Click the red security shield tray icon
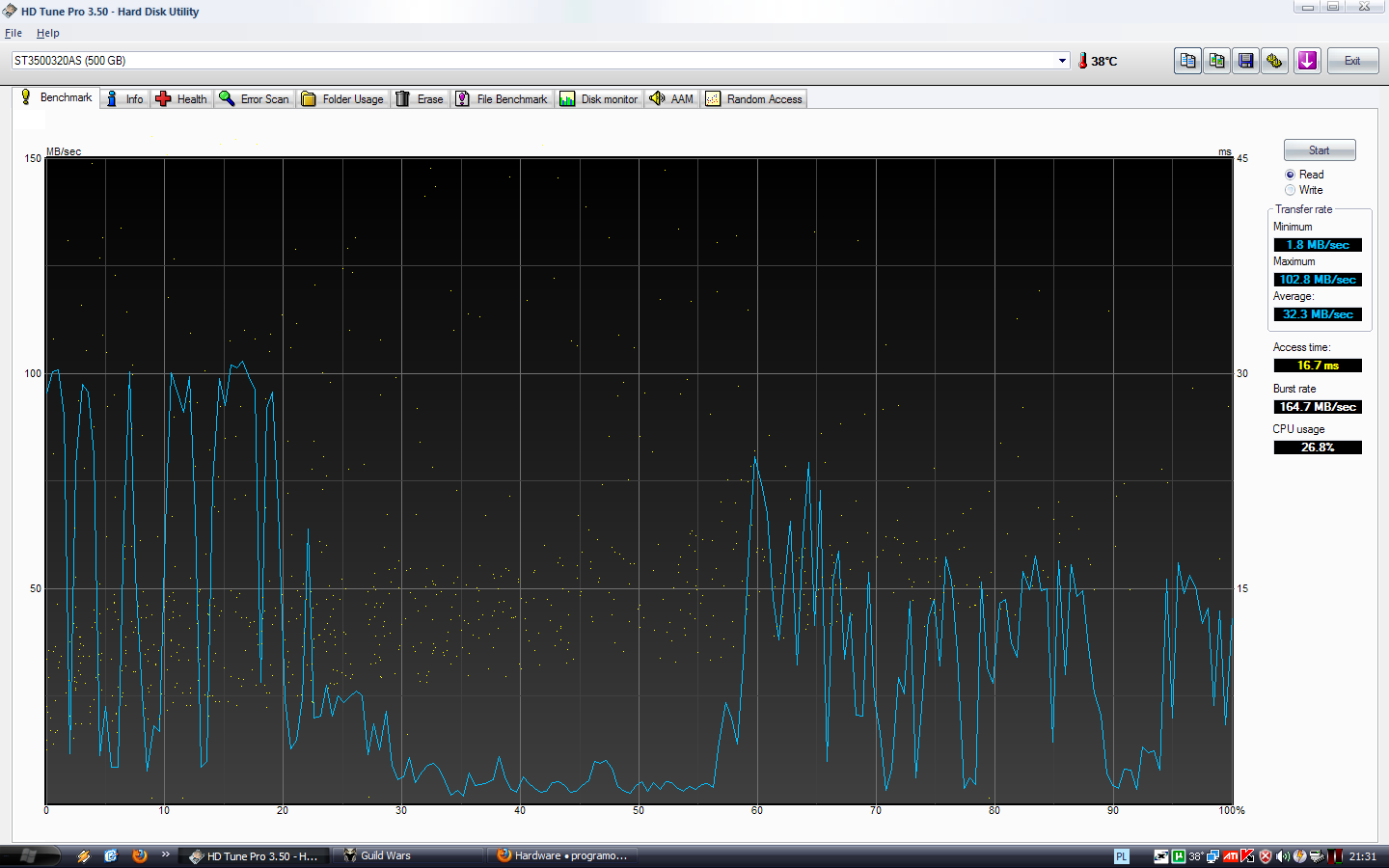 click(x=1266, y=856)
